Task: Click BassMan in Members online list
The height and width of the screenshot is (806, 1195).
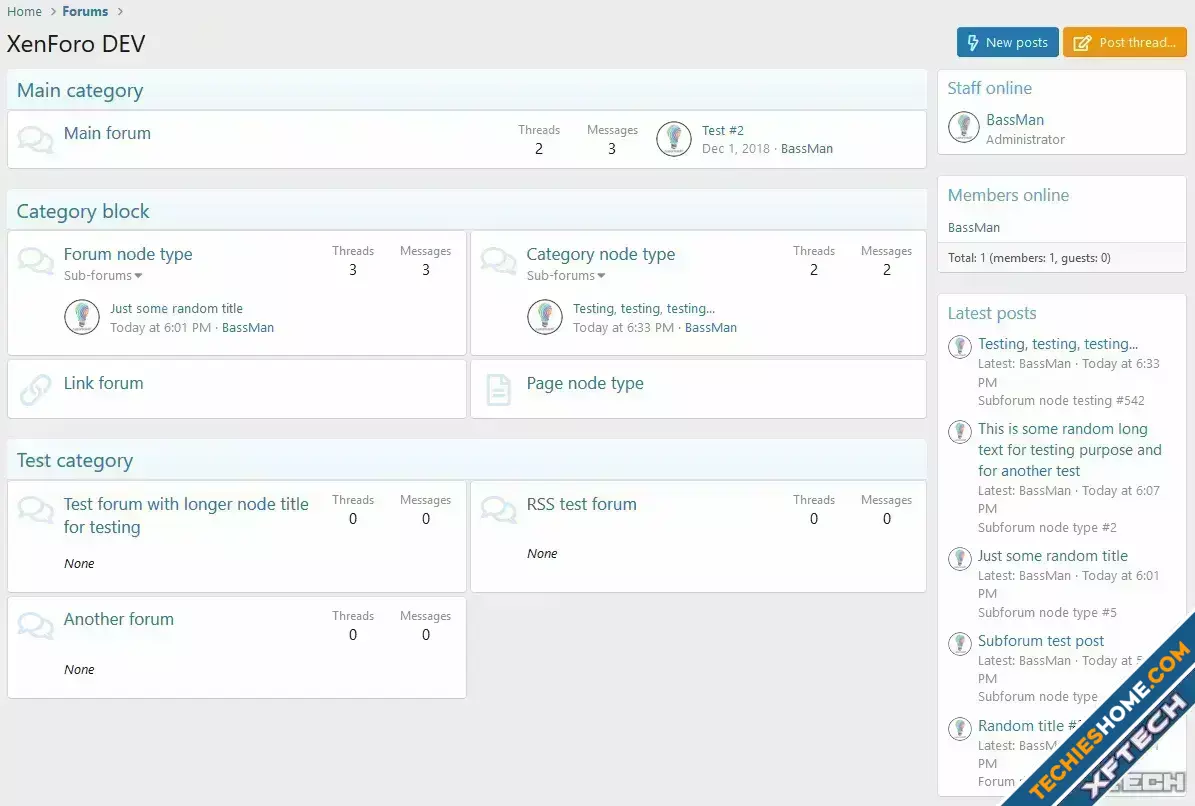Action: pyautogui.click(x=974, y=227)
